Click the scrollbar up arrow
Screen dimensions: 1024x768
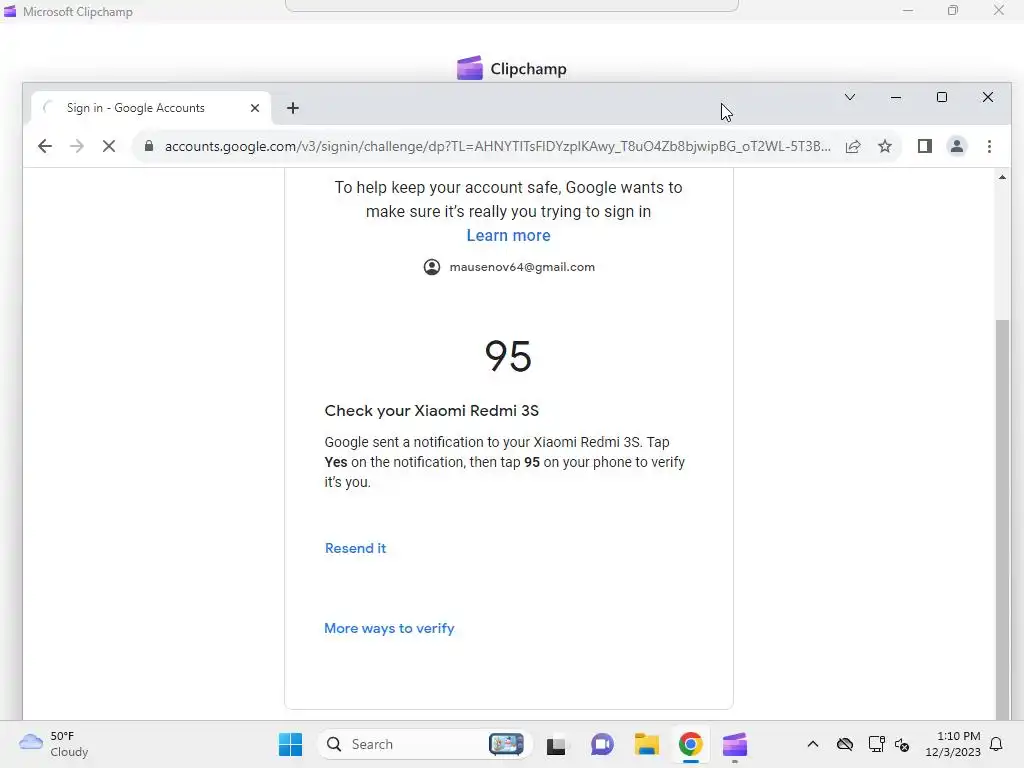(x=1002, y=178)
